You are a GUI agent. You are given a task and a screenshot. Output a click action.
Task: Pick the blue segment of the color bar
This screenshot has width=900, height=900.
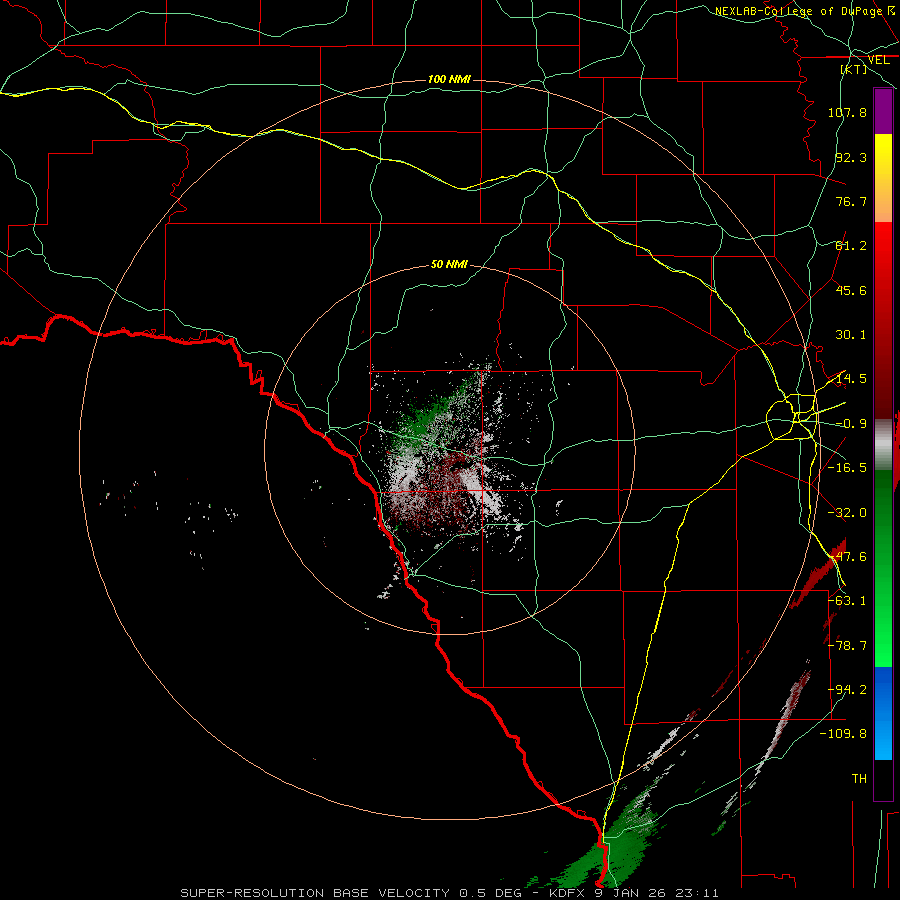coord(883,713)
